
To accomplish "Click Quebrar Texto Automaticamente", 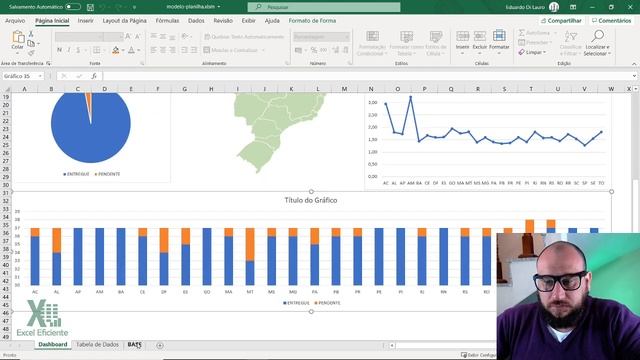I will [x=244, y=37].
